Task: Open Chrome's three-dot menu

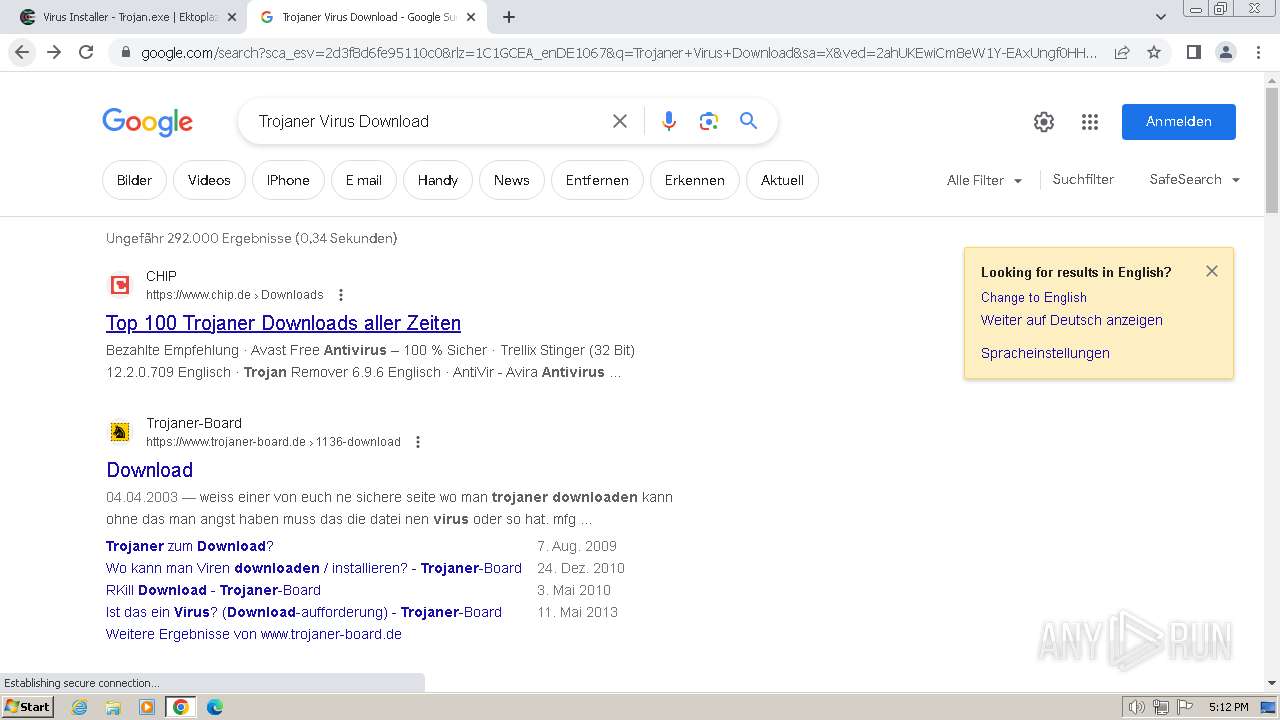Action: tap(1258, 52)
